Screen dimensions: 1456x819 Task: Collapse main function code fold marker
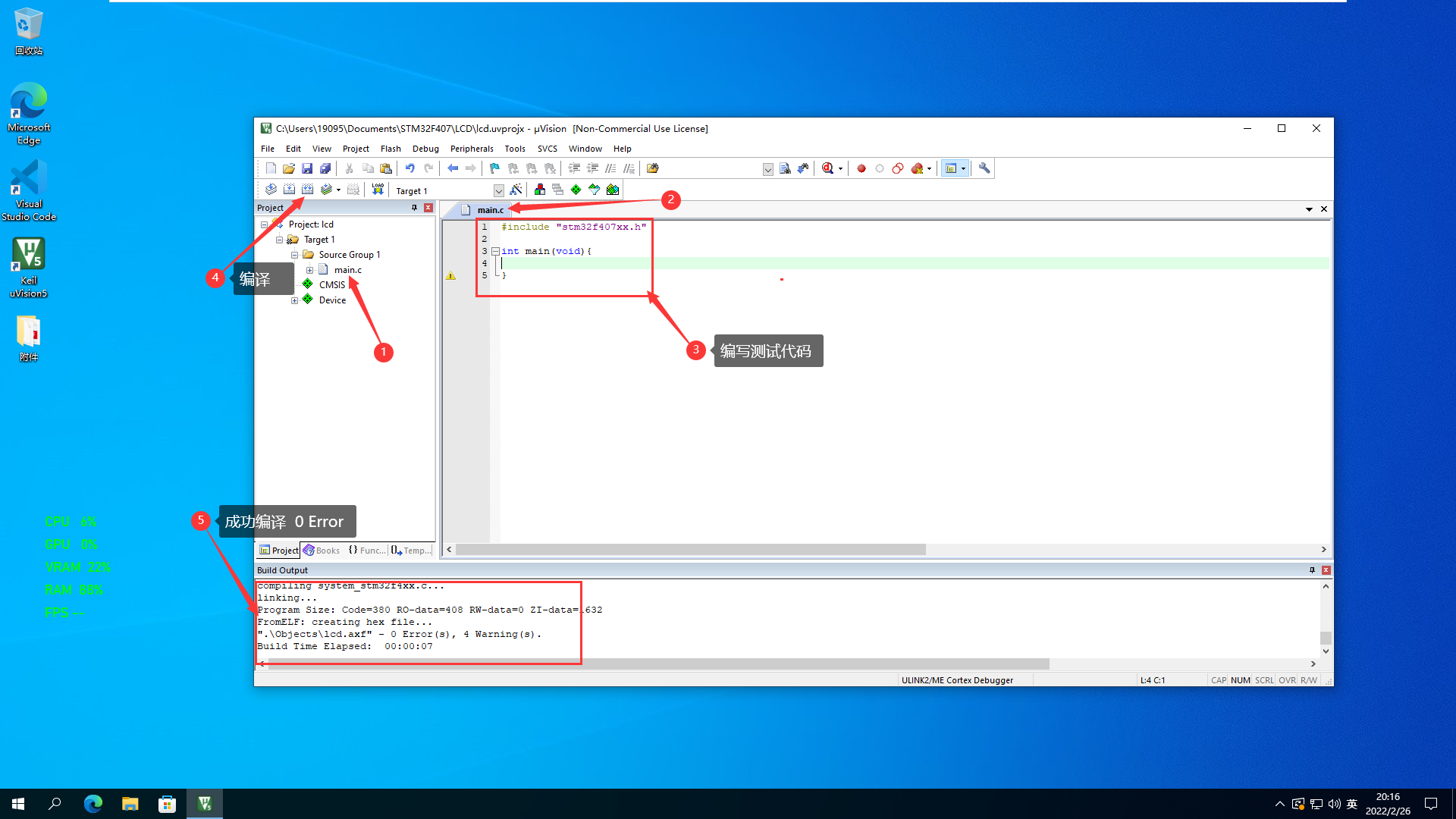(495, 251)
